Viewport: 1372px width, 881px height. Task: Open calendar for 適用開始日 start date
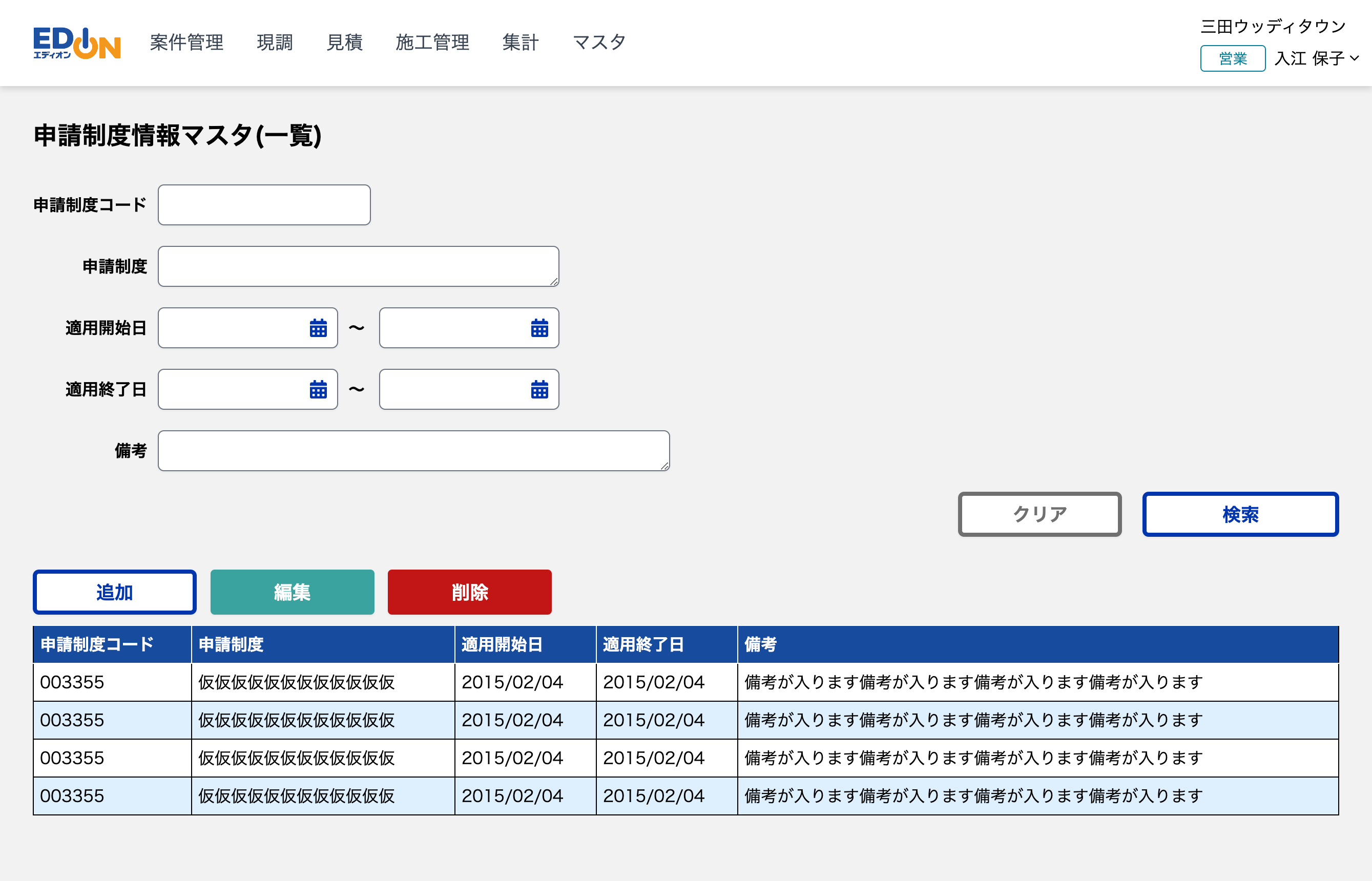tap(318, 328)
